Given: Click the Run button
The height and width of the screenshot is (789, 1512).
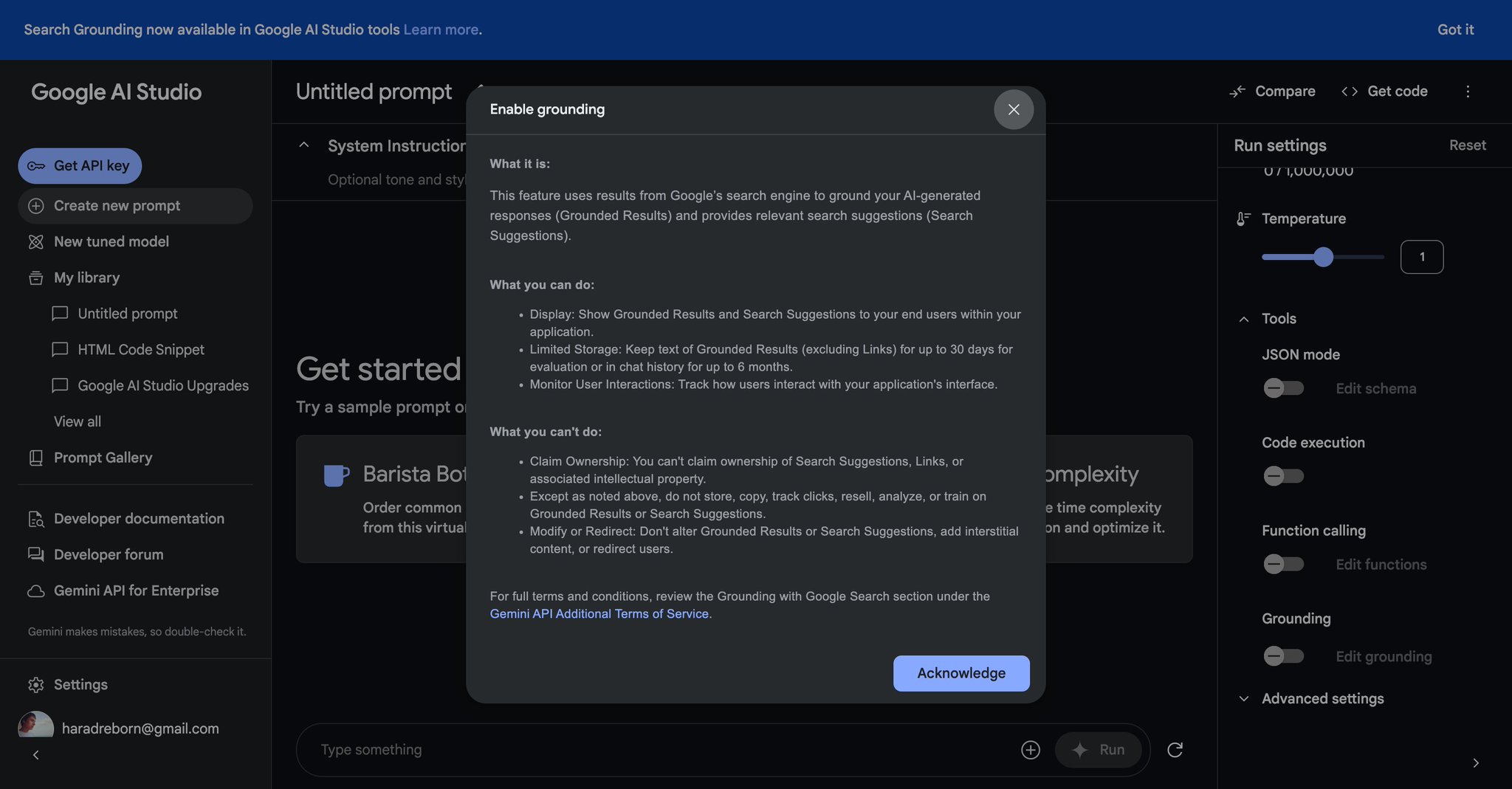Looking at the screenshot, I should [1098, 750].
